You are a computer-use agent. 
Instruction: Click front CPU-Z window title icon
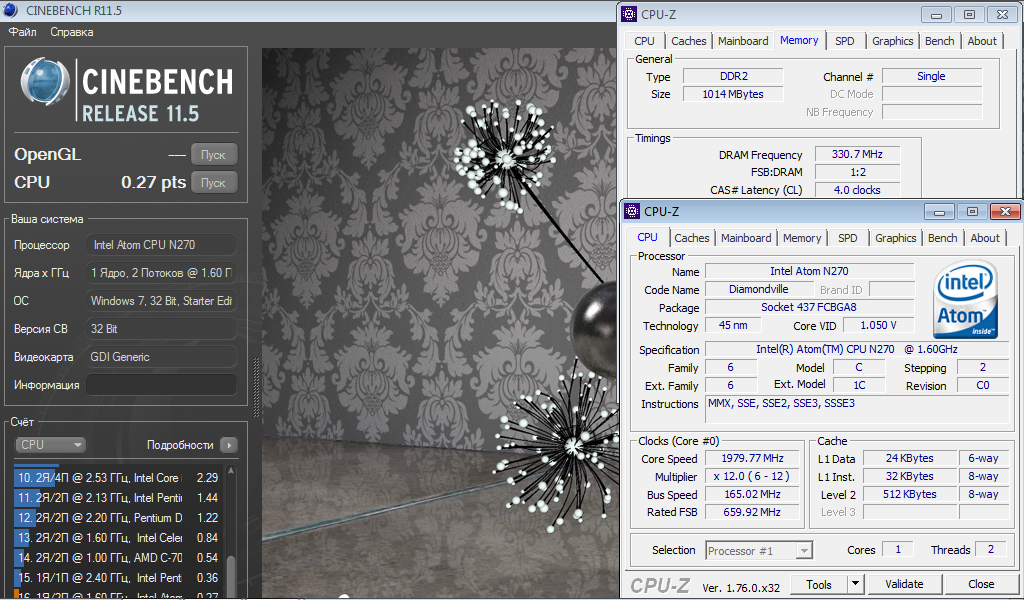tap(632, 211)
